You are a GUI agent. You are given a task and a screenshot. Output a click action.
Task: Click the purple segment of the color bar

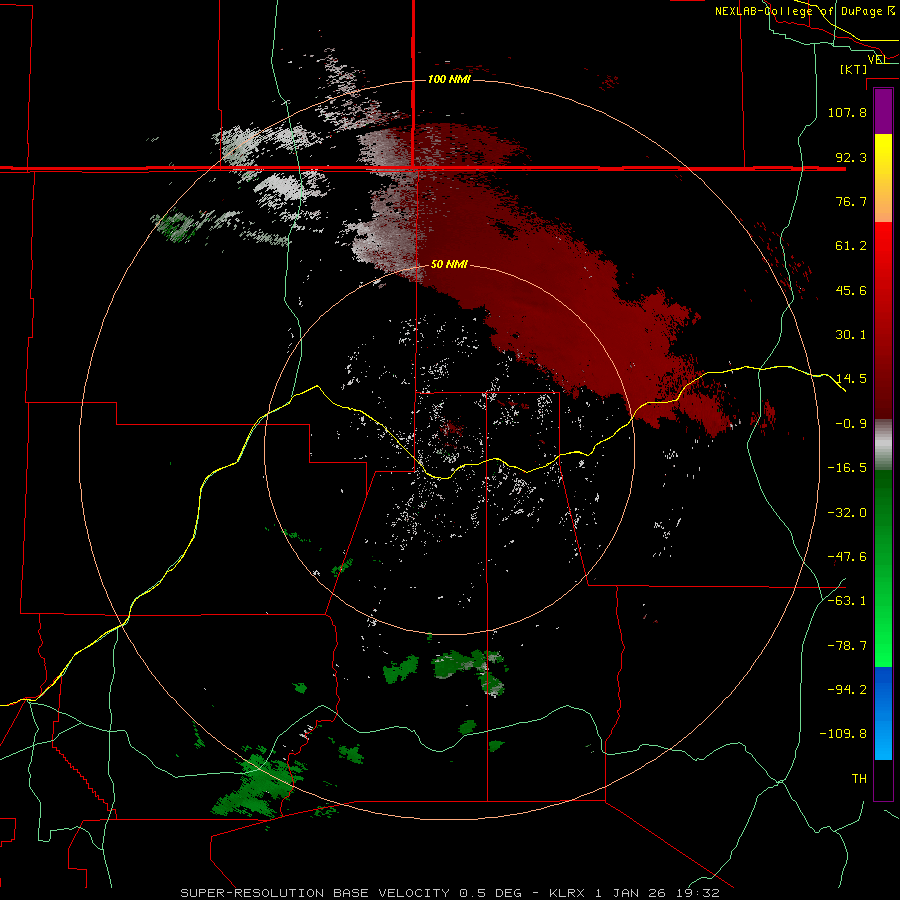coord(883,112)
